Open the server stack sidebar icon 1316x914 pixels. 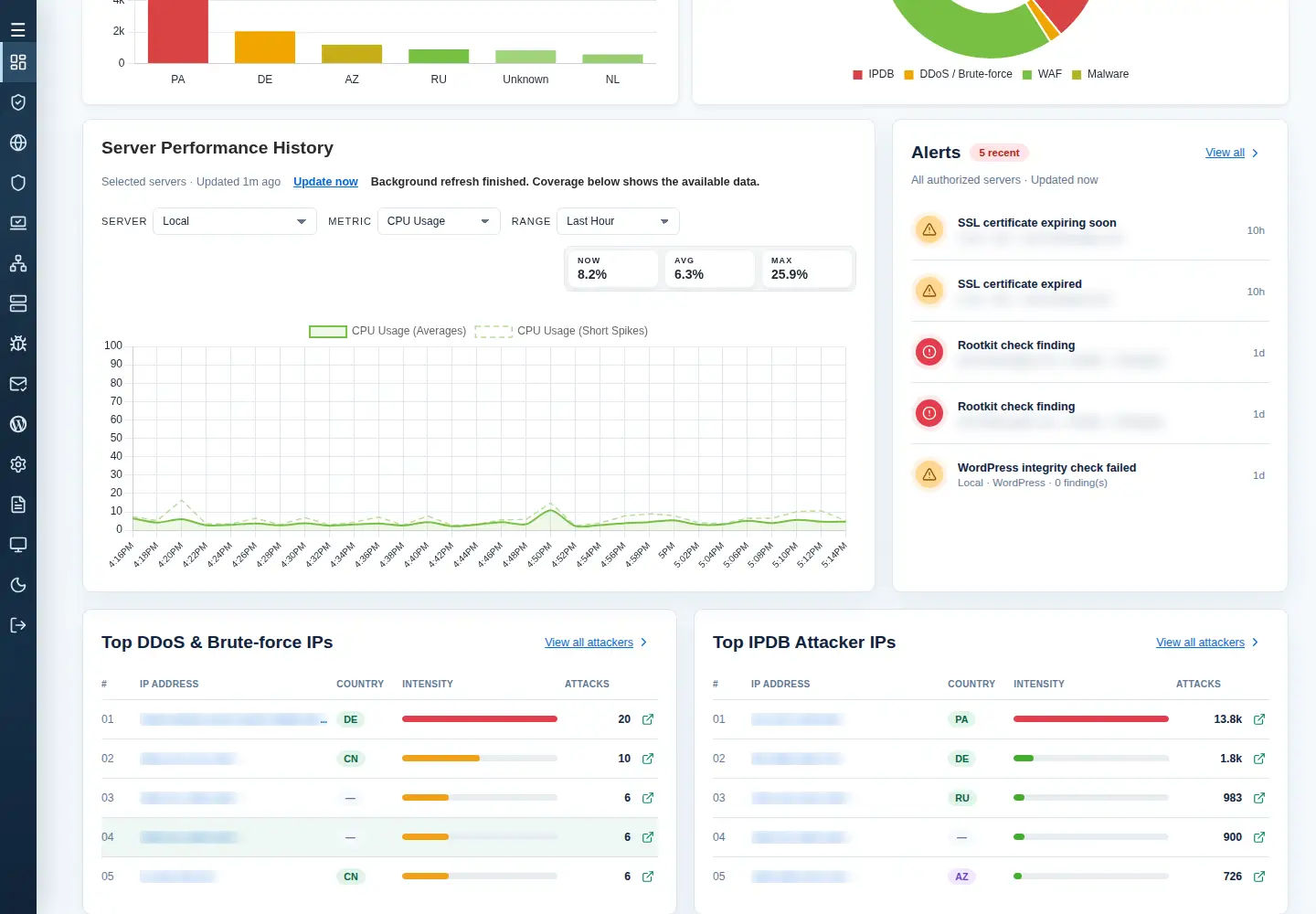pyautogui.click(x=18, y=303)
